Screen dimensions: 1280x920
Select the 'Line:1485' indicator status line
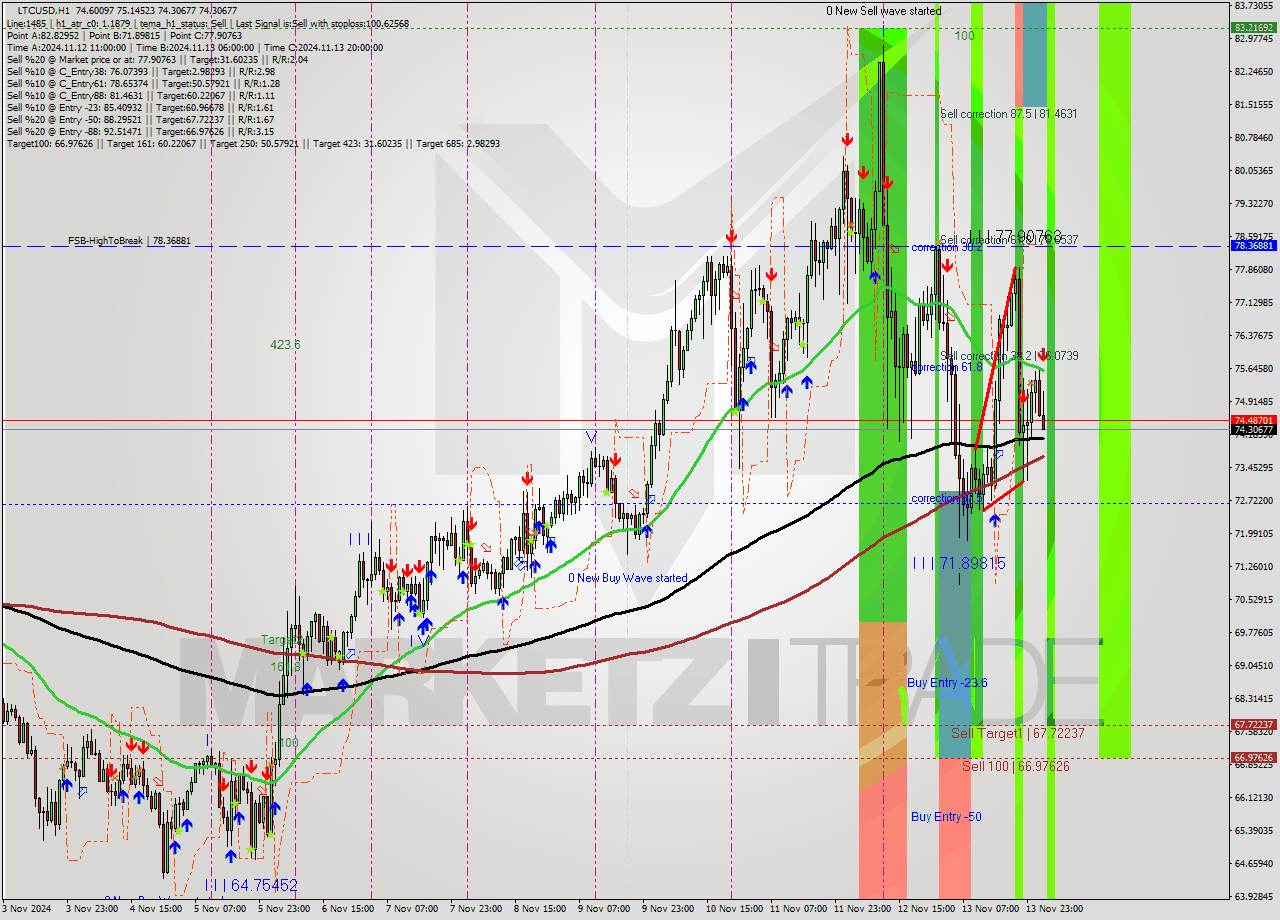click(207, 22)
